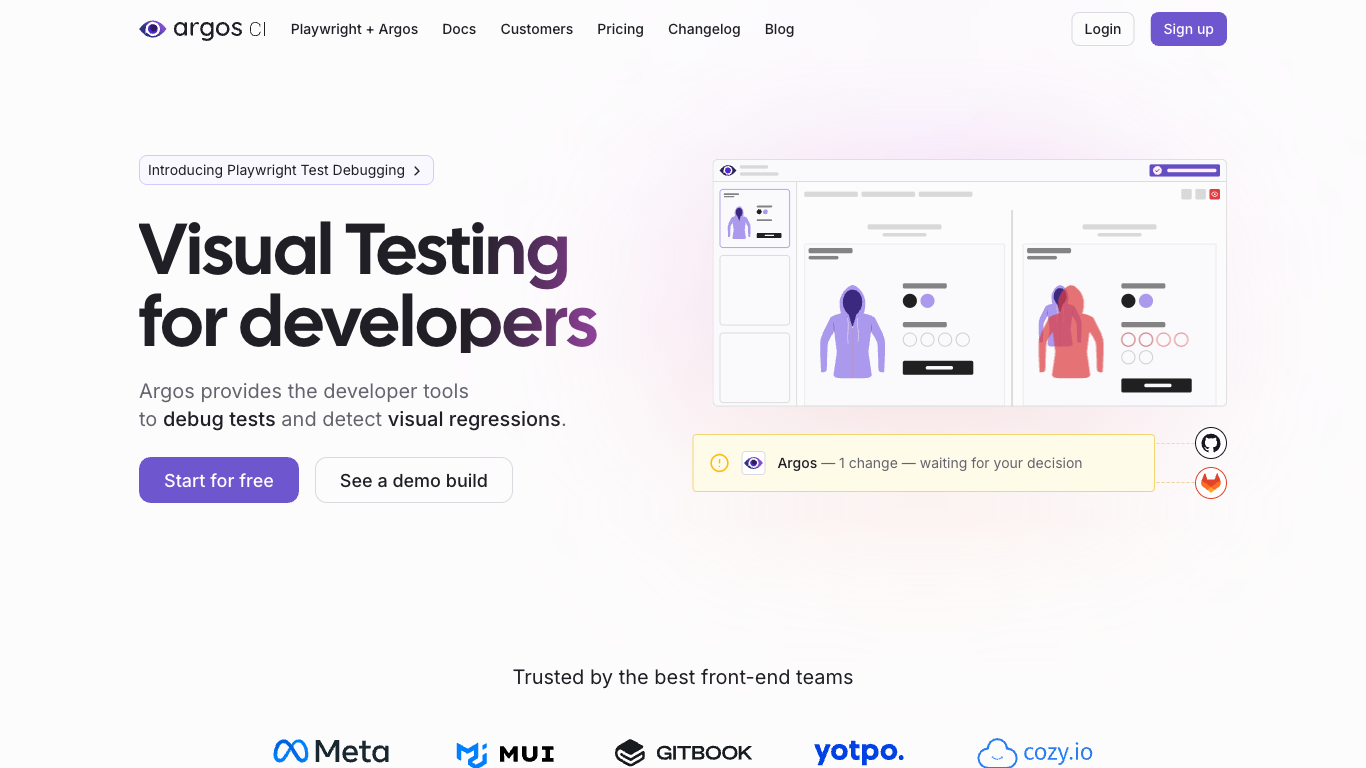Select the black color swatch on the left hoodie card

point(910,301)
